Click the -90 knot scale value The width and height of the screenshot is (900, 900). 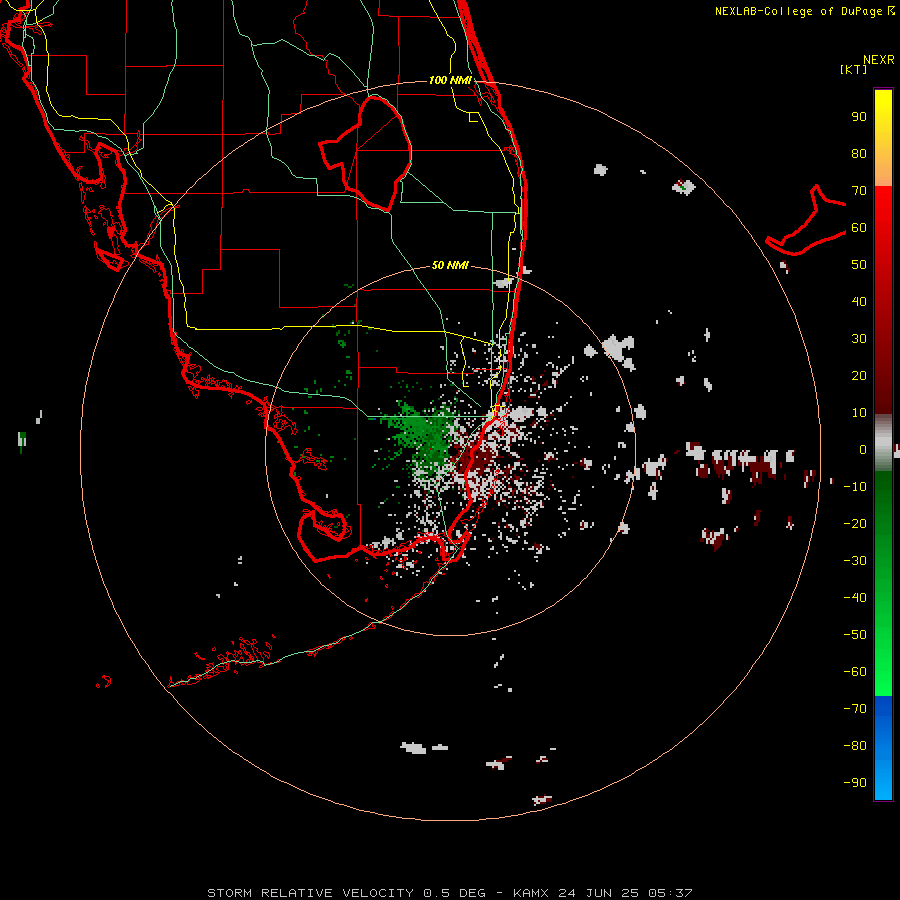[x=855, y=783]
